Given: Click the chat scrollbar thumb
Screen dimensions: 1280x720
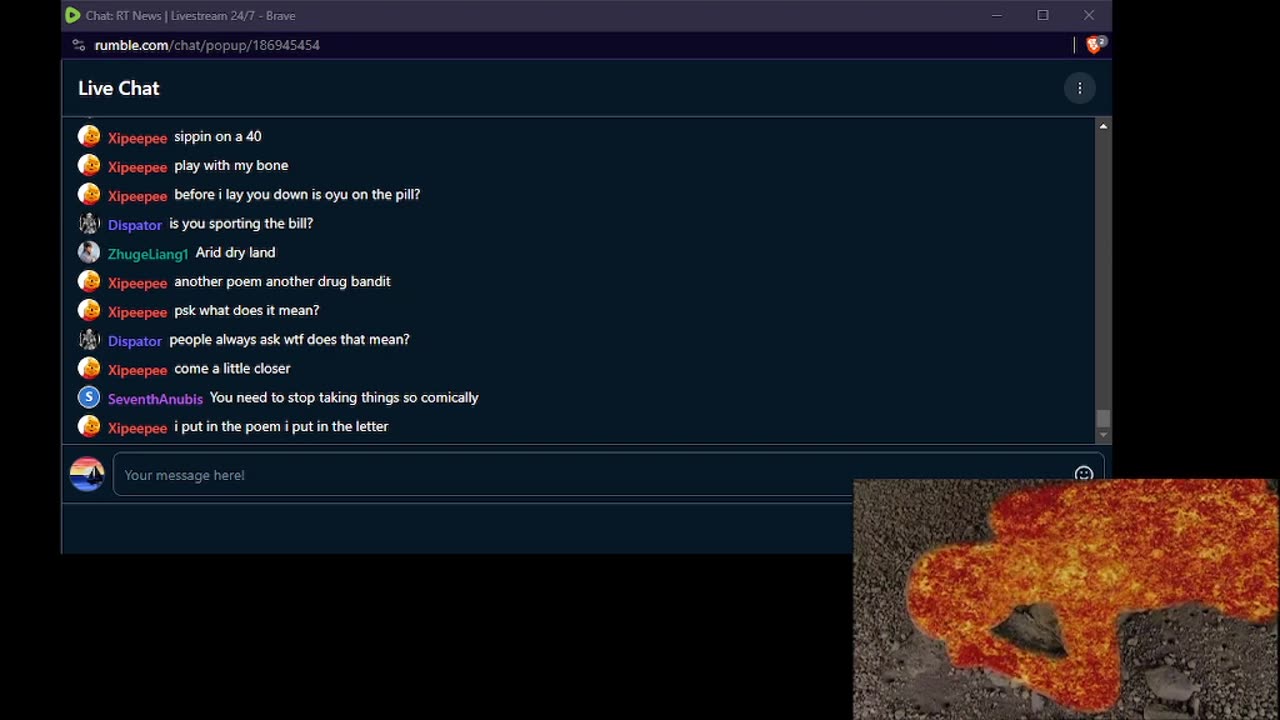Looking at the screenshot, I should [1103, 418].
